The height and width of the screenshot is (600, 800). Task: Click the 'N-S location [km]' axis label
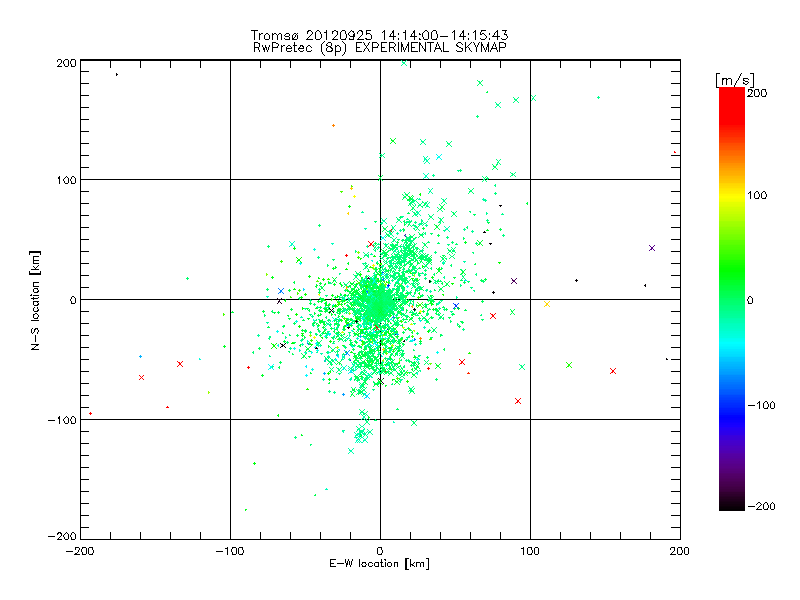click(35, 300)
